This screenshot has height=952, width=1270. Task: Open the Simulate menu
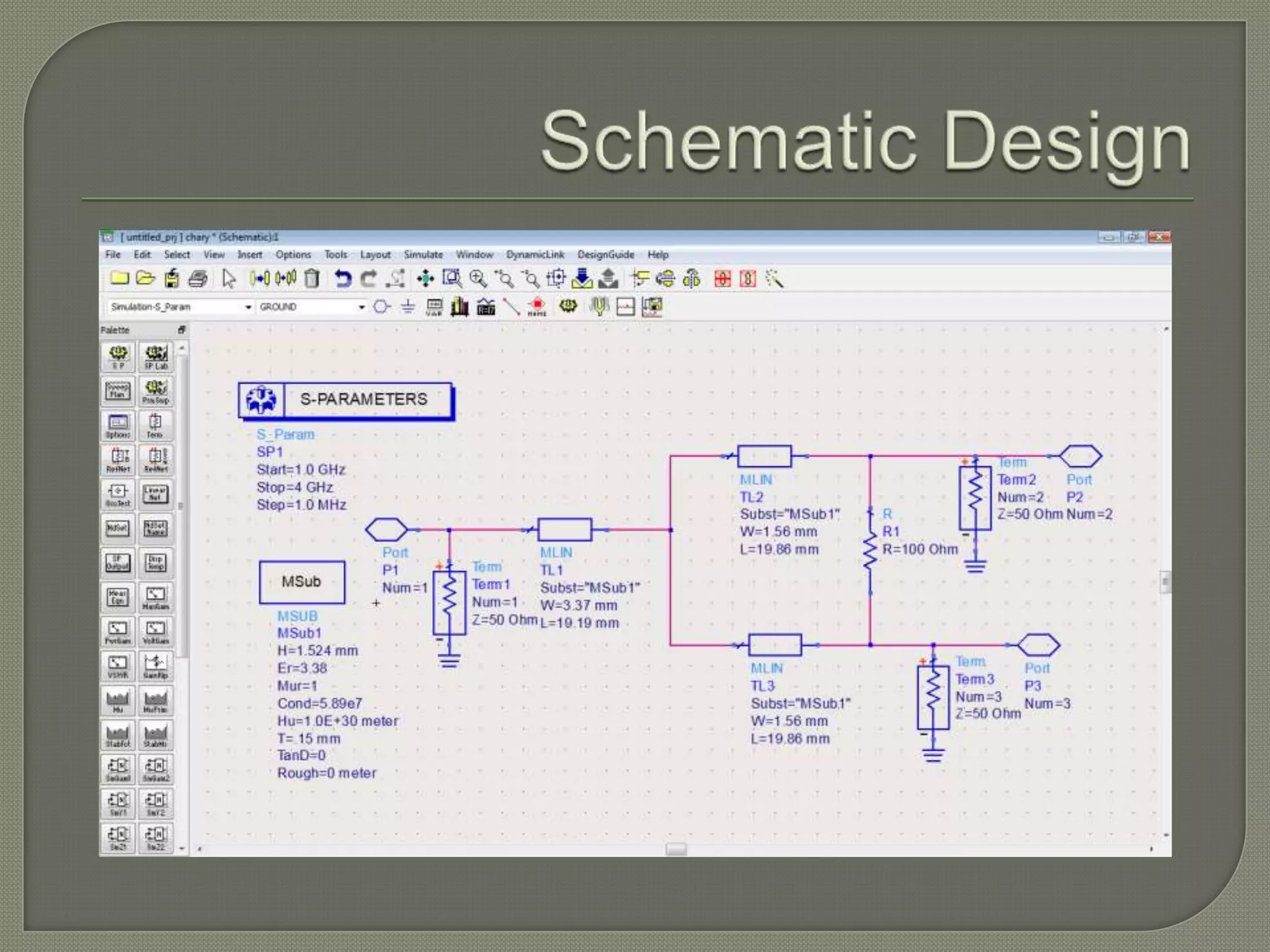point(423,255)
